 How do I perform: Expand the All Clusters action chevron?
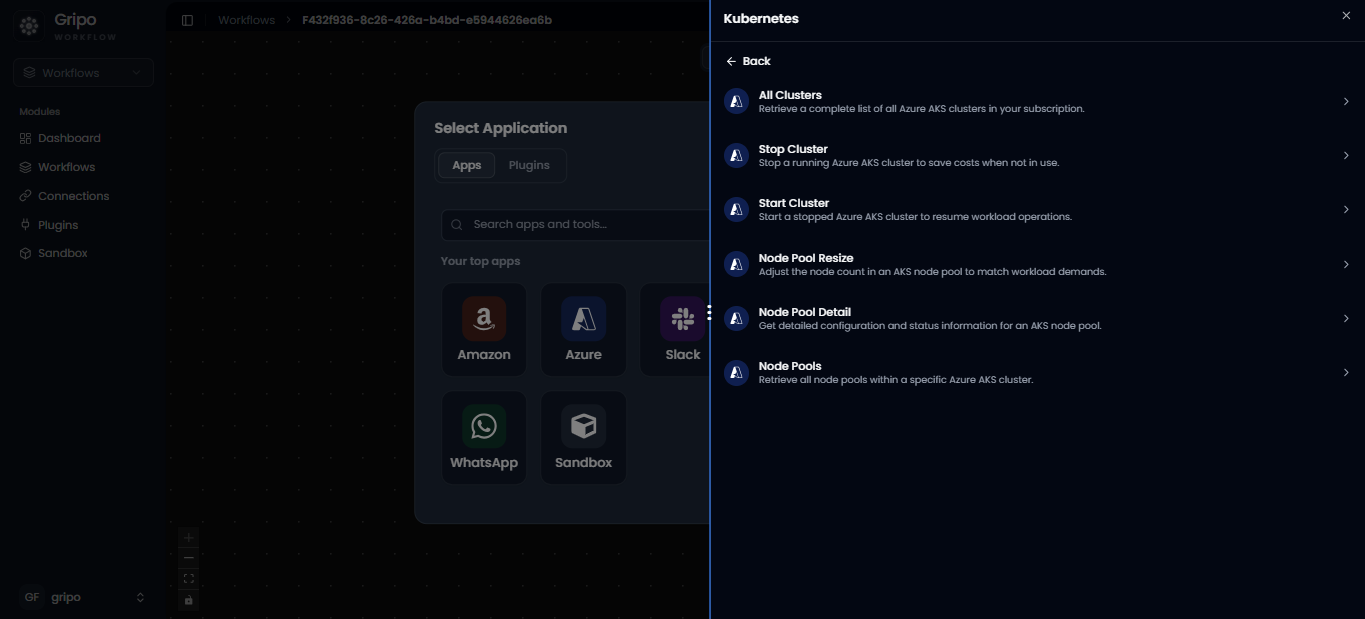(x=1346, y=101)
